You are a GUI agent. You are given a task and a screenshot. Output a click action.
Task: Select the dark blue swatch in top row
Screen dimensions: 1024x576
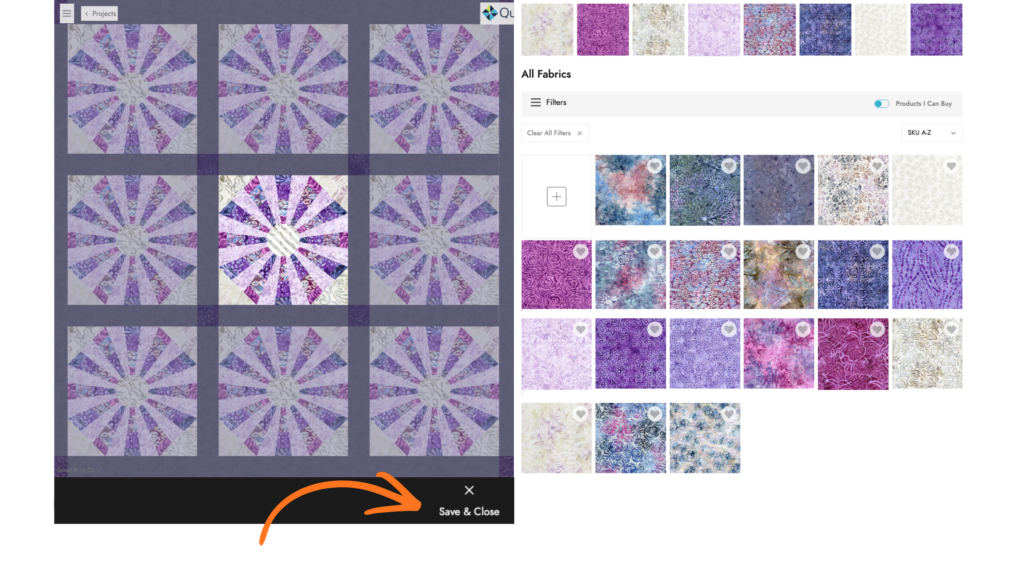(825, 30)
